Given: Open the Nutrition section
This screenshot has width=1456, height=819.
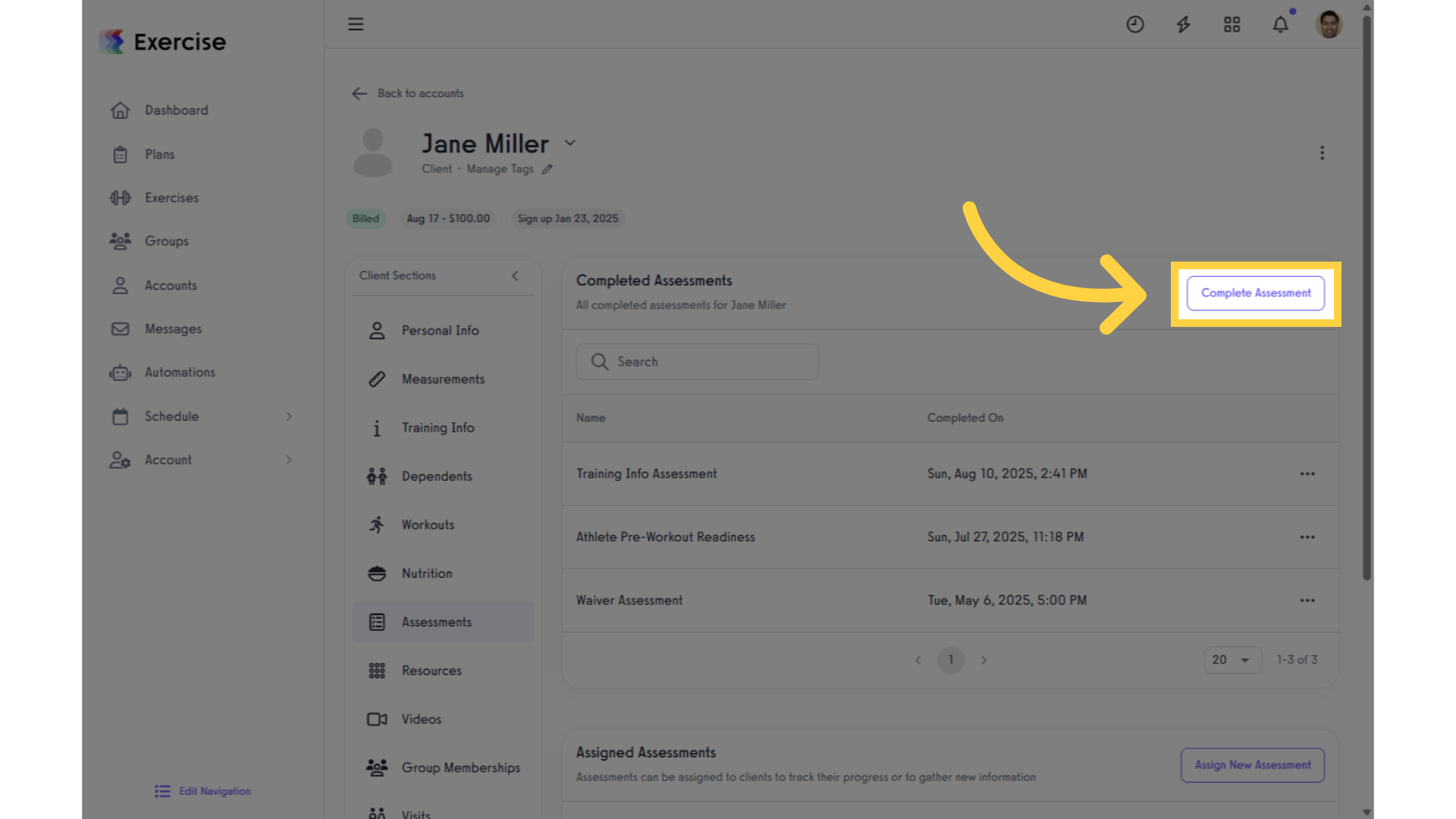Looking at the screenshot, I should [443, 573].
